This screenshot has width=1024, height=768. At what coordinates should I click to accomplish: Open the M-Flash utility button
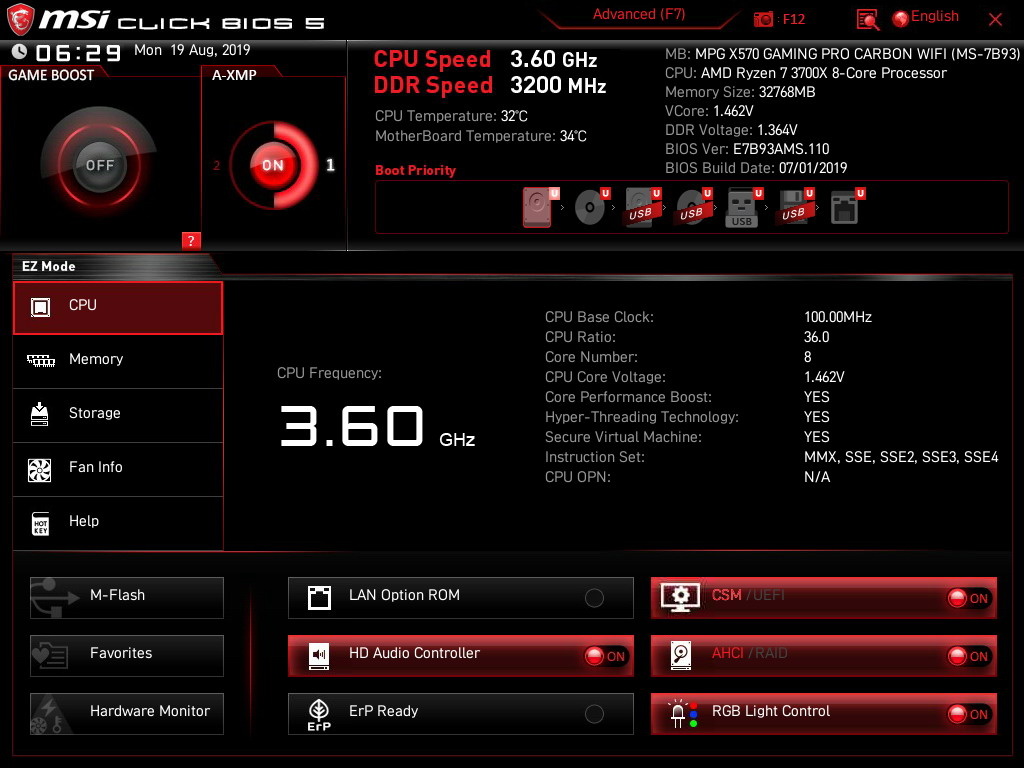(x=127, y=598)
